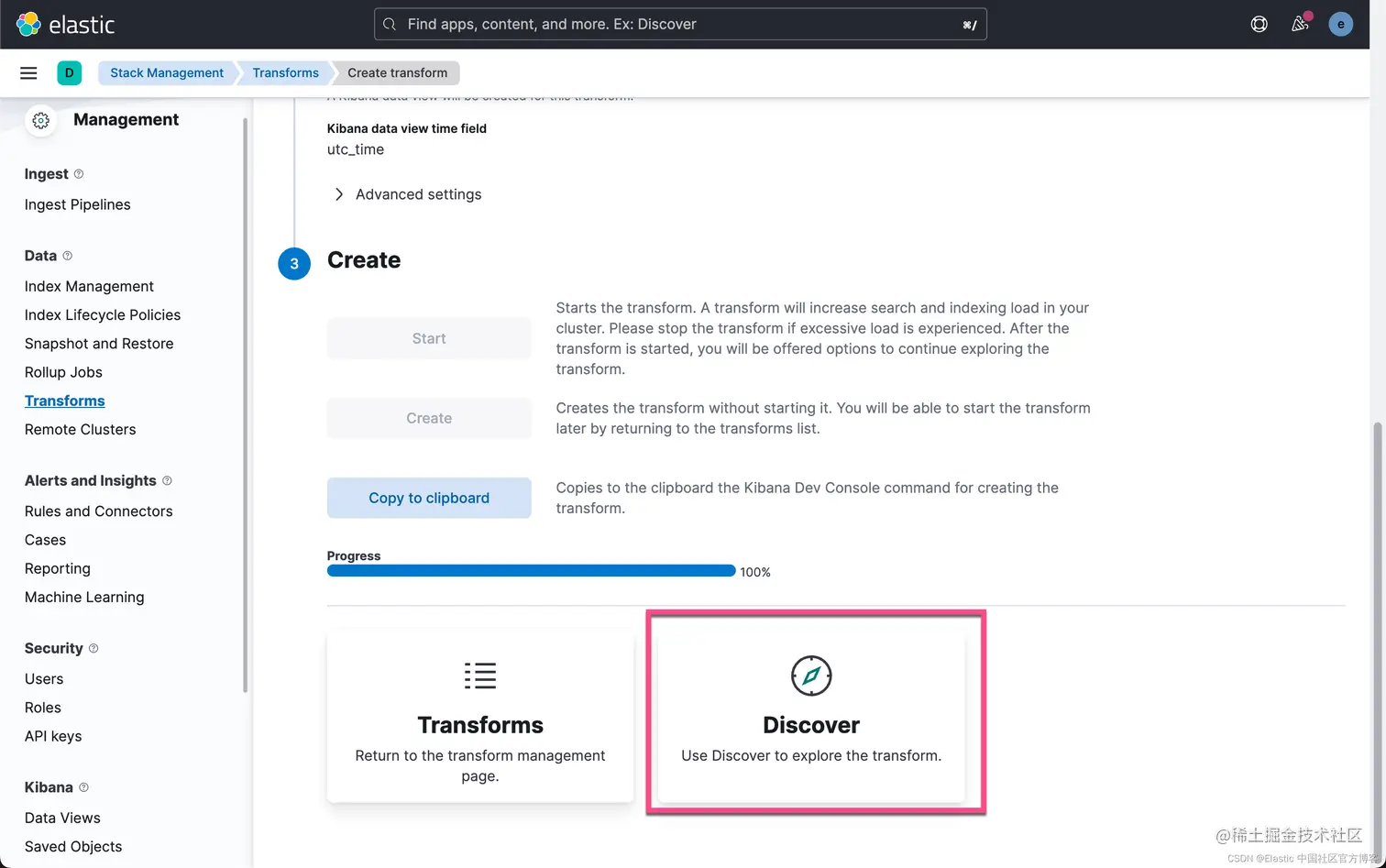Click the disabled Create button
1386x868 pixels.
pyautogui.click(x=429, y=418)
